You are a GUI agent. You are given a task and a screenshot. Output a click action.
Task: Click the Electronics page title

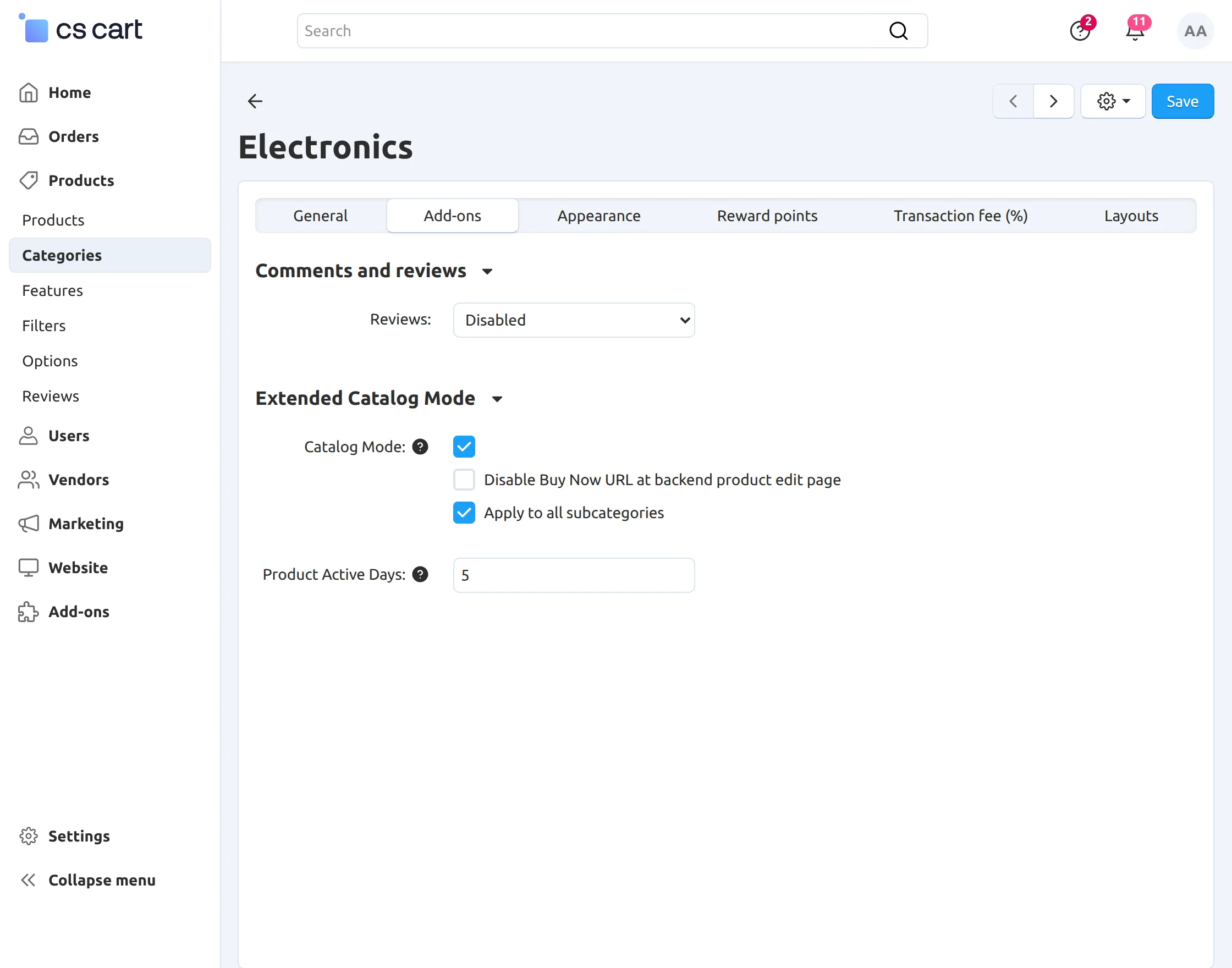pos(325,147)
